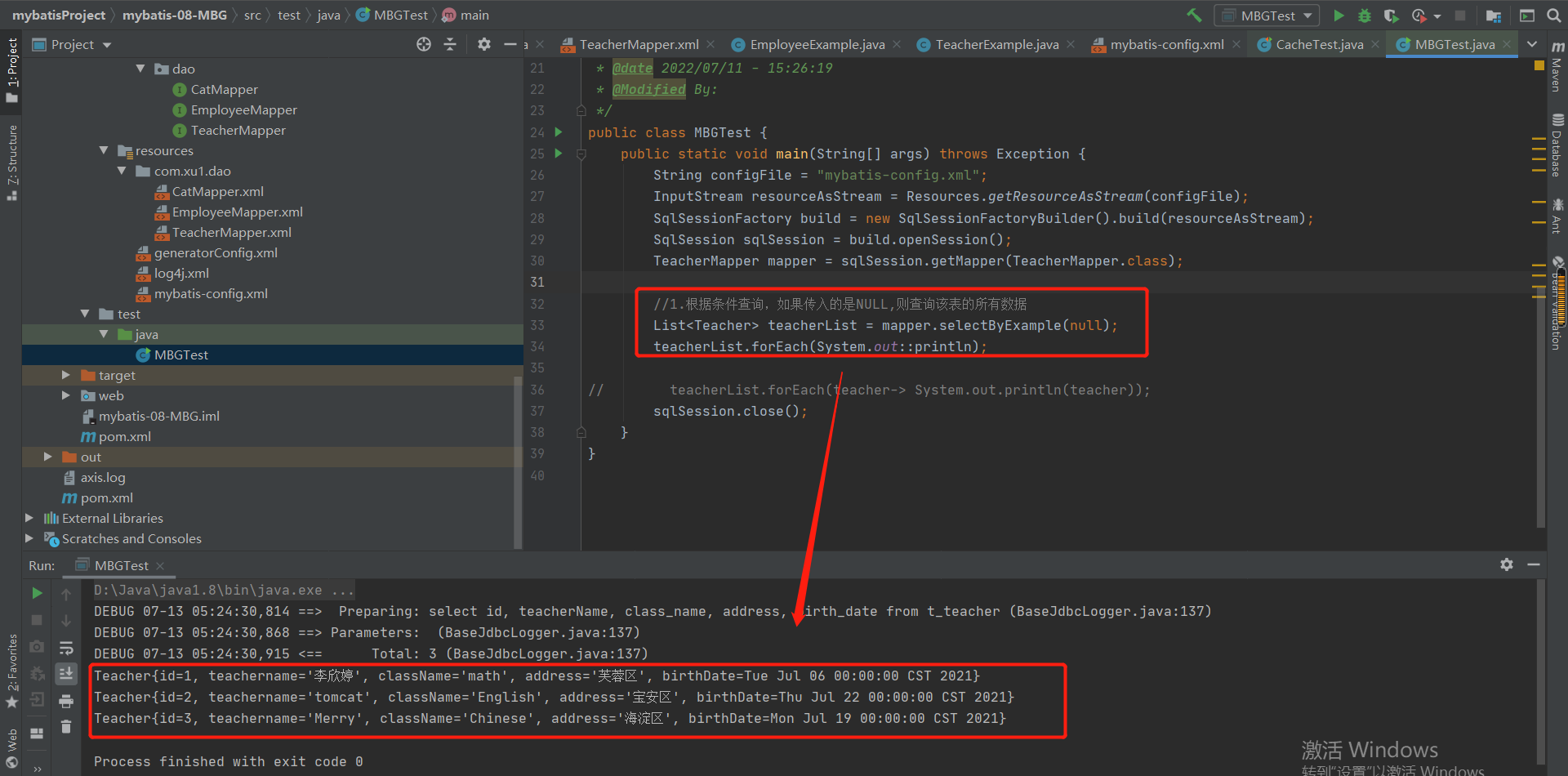
Task: Switch to mybatis-config.xml tab
Action: tap(1166, 44)
